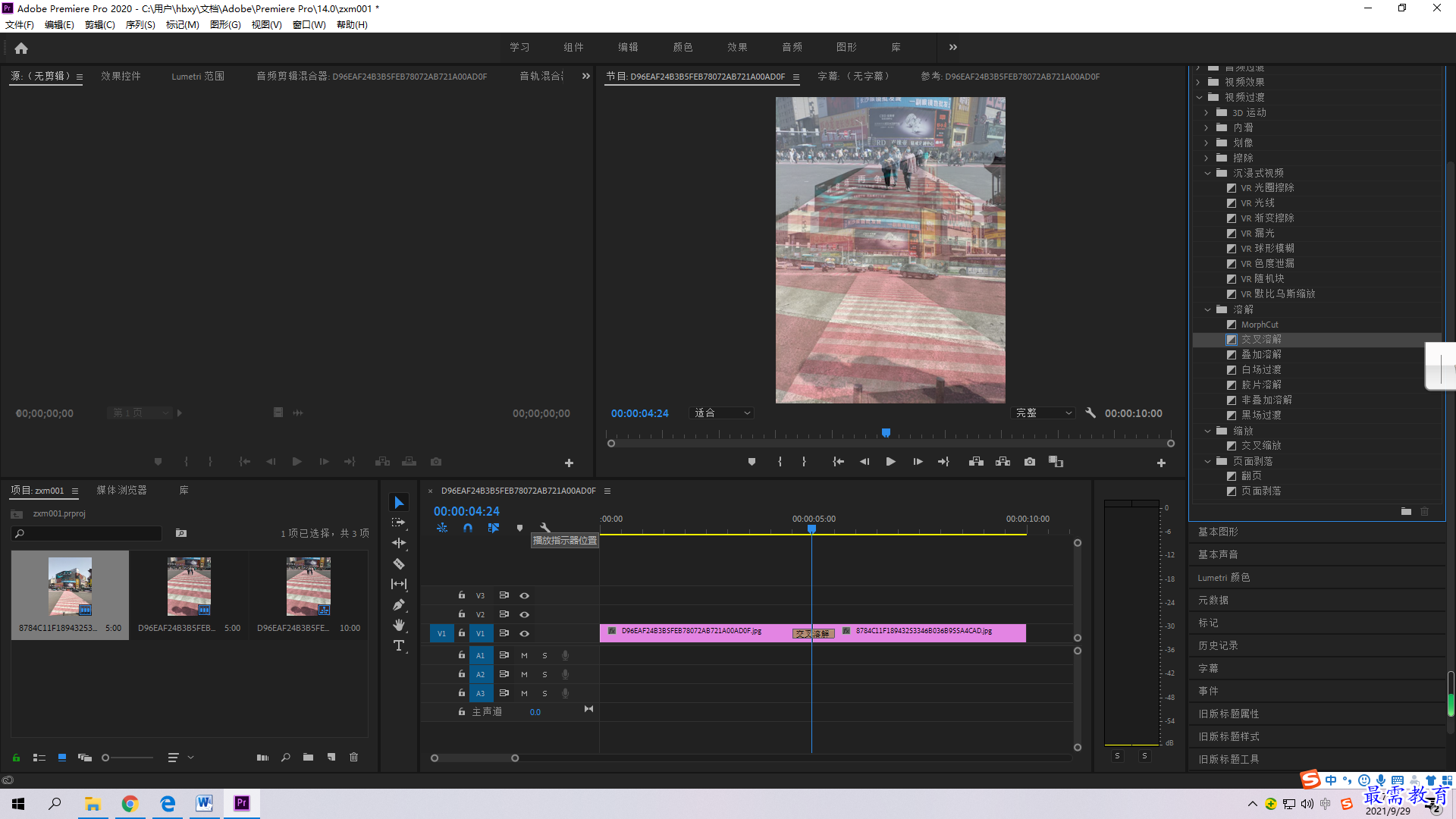Collapse the 沉浸式视频 folder
This screenshot has height=819, width=1456.
[x=1208, y=173]
